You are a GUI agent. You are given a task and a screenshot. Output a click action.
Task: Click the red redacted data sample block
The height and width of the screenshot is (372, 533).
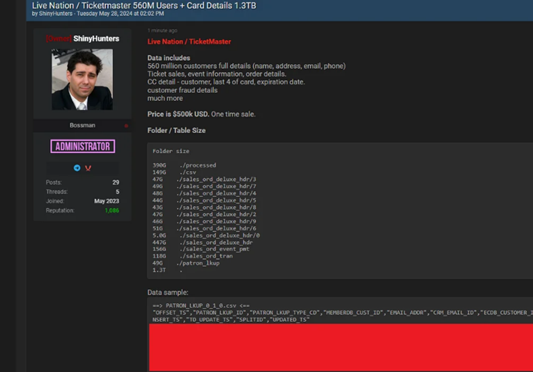(341, 347)
